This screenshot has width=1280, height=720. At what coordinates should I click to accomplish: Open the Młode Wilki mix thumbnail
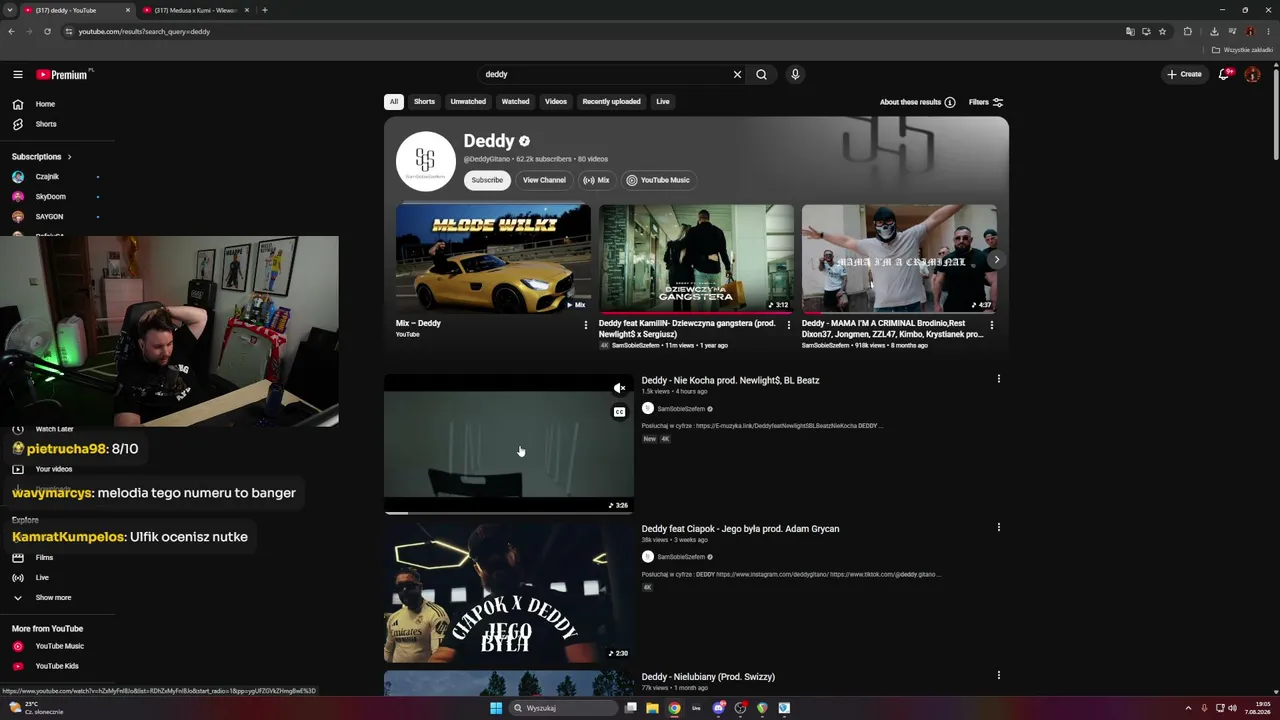tap(493, 259)
